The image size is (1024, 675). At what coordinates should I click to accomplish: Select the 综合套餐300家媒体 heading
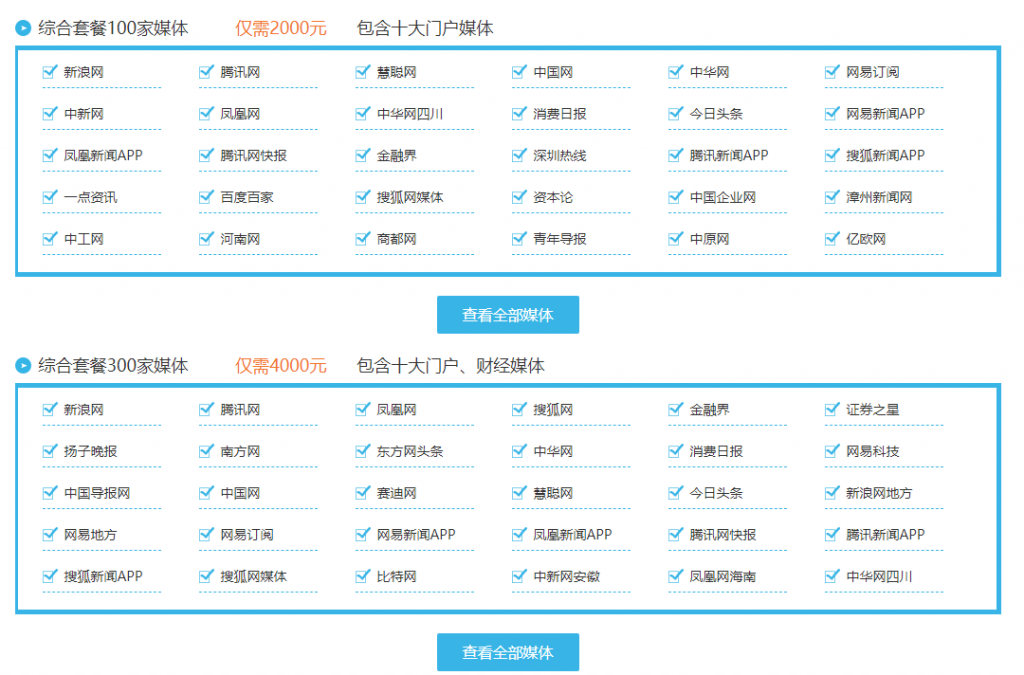113,366
